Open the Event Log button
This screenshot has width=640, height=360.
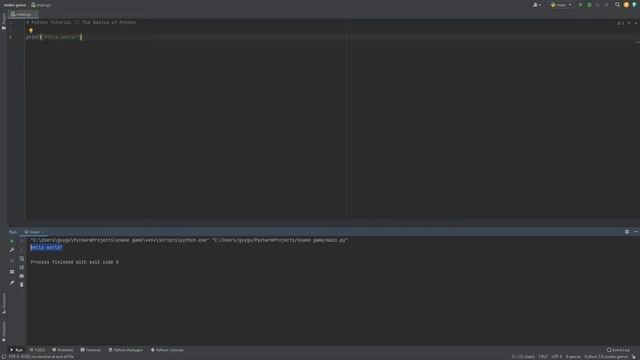coord(618,350)
